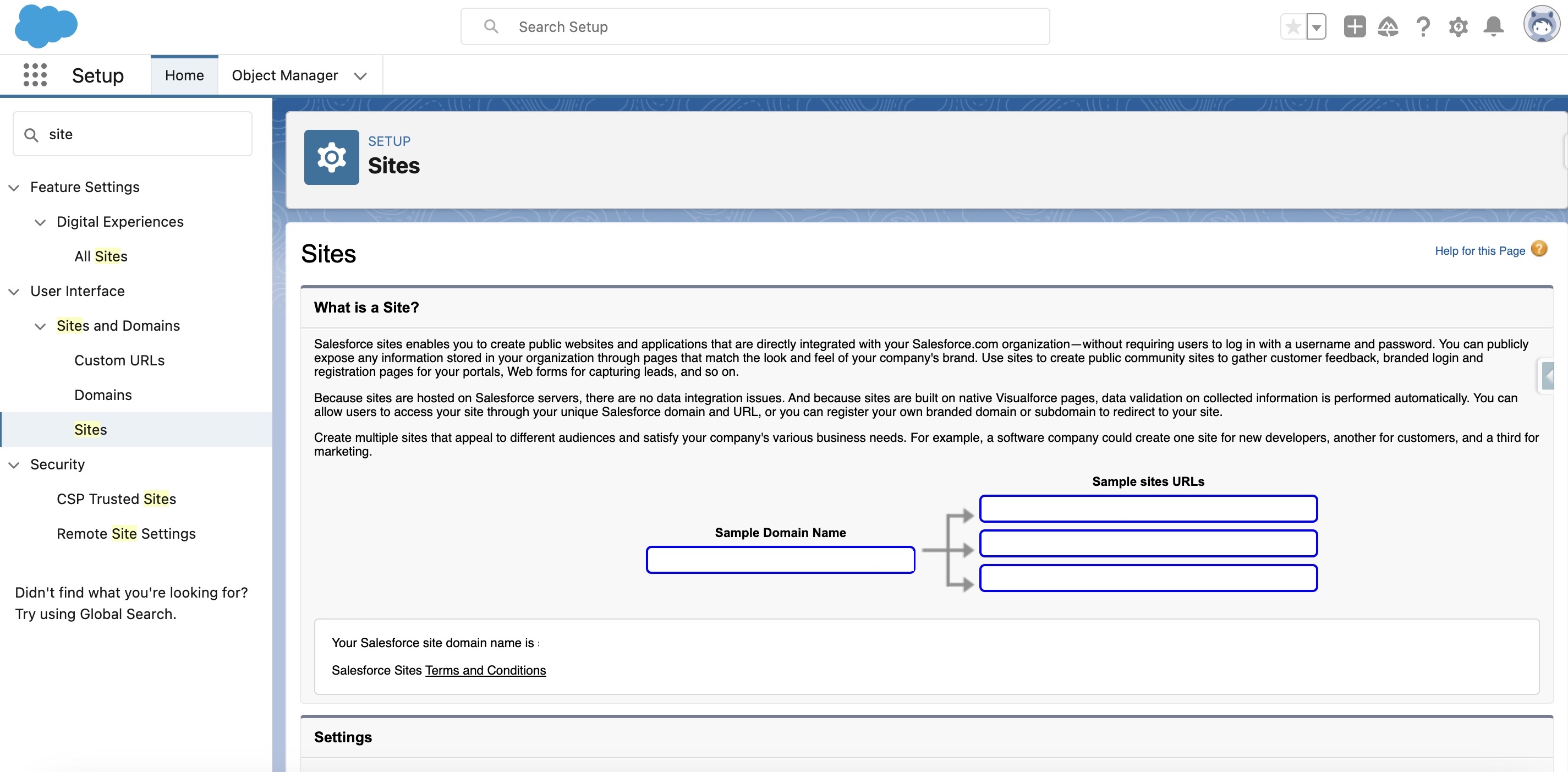Collapse the User Interface section

[x=14, y=292]
